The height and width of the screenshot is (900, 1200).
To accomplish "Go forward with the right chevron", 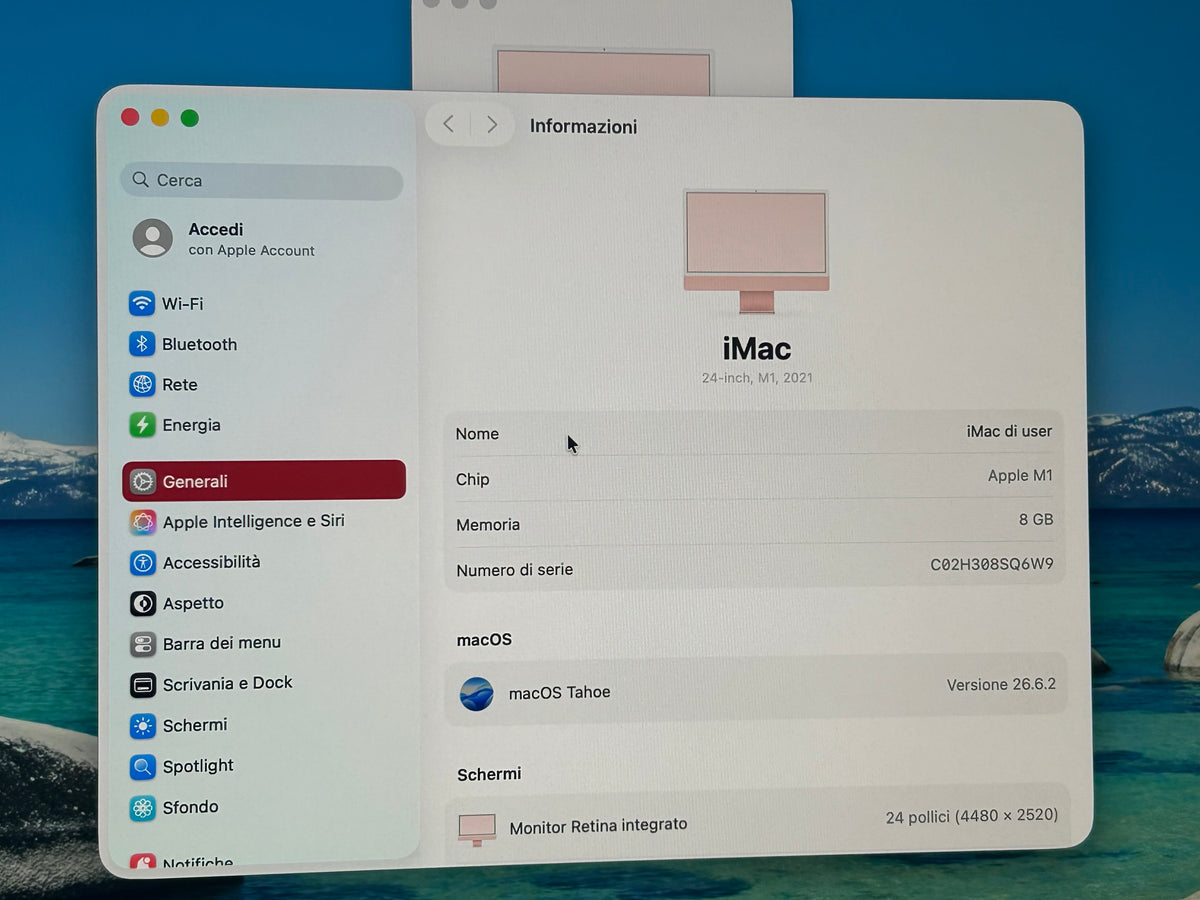I will click(x=492, y=124).
